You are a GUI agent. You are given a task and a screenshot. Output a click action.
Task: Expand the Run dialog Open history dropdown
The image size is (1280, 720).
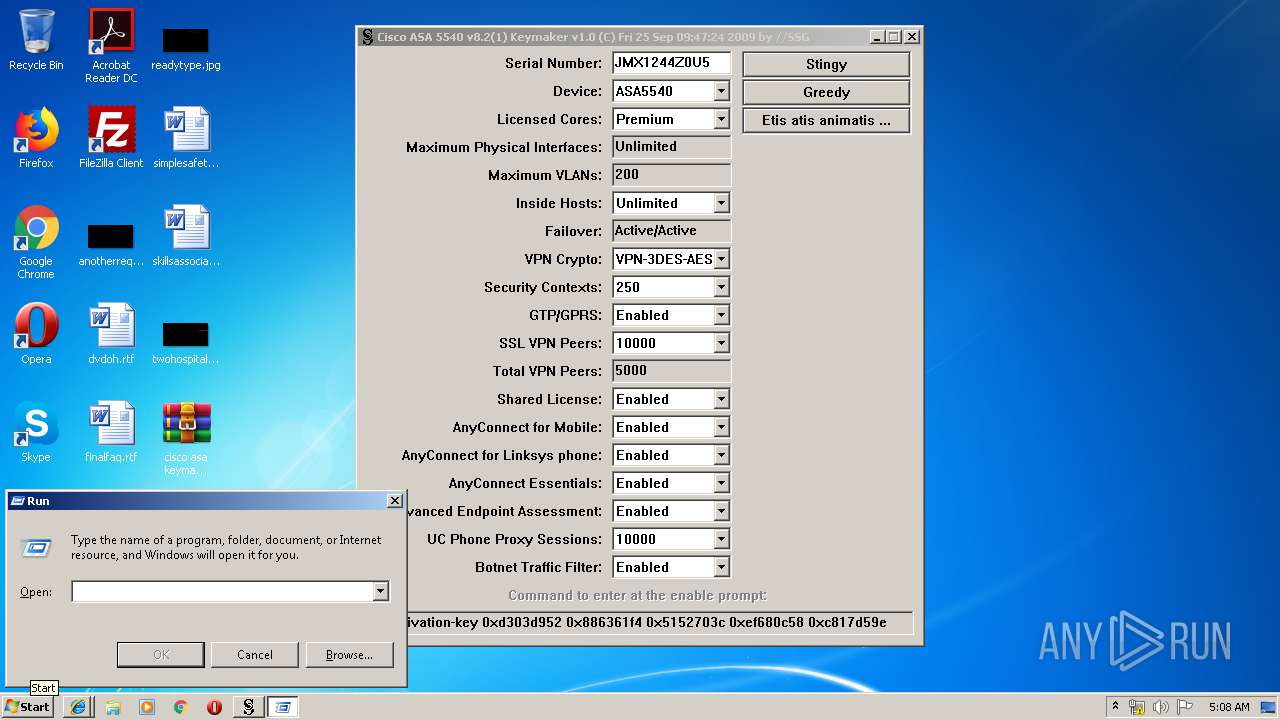[x=380, y=592]
